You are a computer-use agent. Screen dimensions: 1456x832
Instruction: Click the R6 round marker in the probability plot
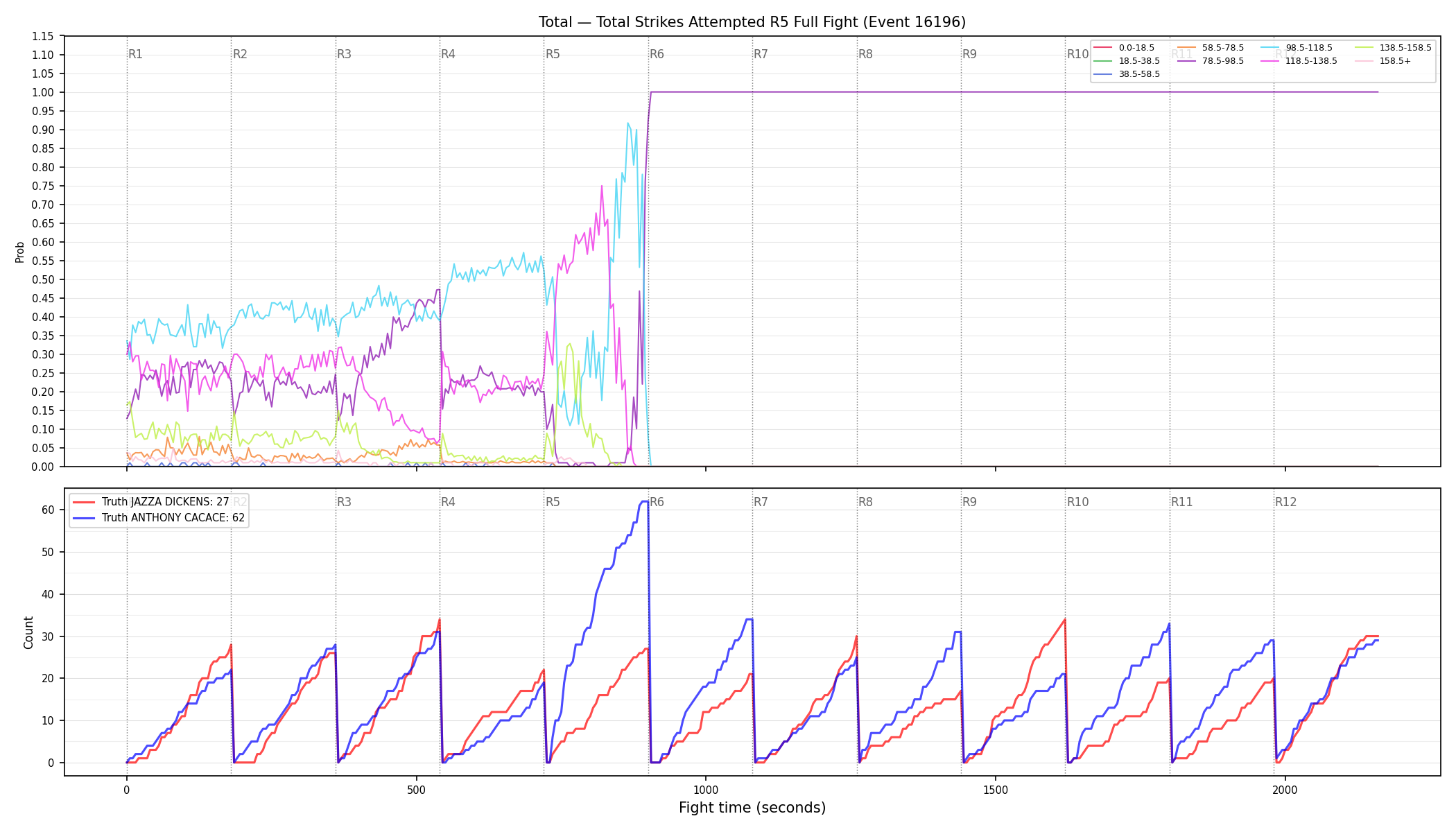coord(657,54)
